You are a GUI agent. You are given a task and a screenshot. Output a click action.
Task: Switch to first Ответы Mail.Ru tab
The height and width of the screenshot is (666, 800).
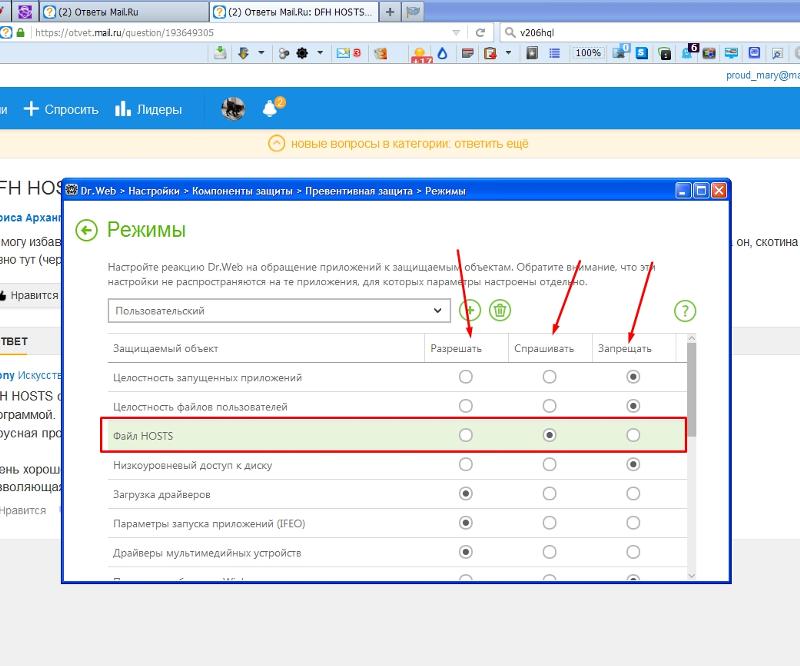[x=124, y=12]
